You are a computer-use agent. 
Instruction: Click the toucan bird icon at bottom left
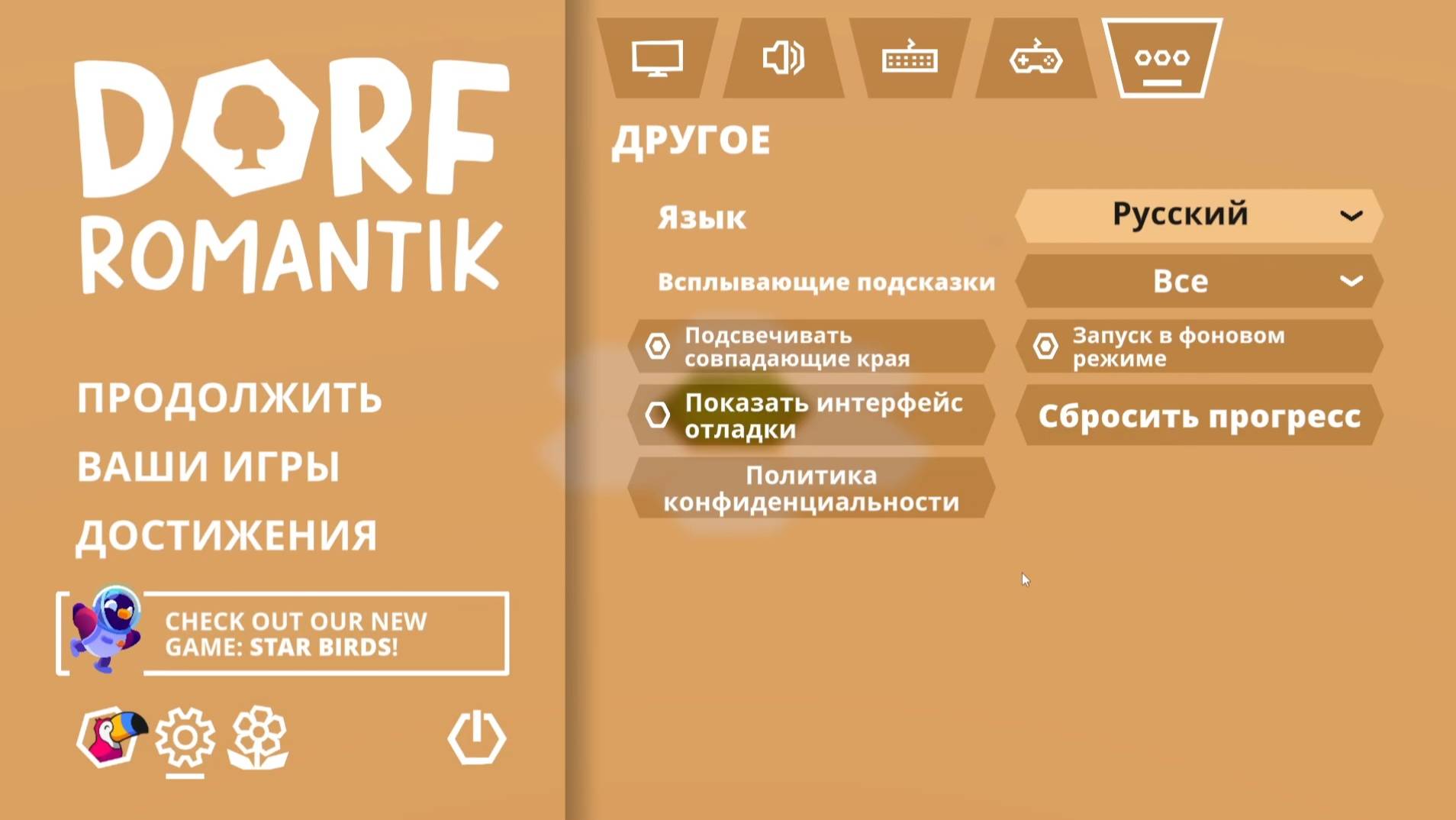(109, 737)
